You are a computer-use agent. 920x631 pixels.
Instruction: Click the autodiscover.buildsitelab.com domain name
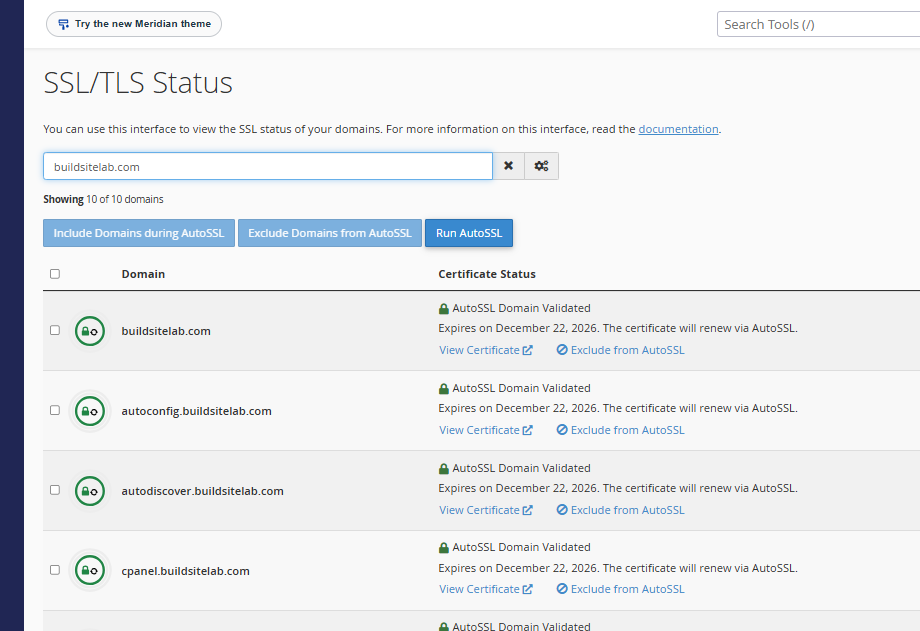tap(202, 491)
